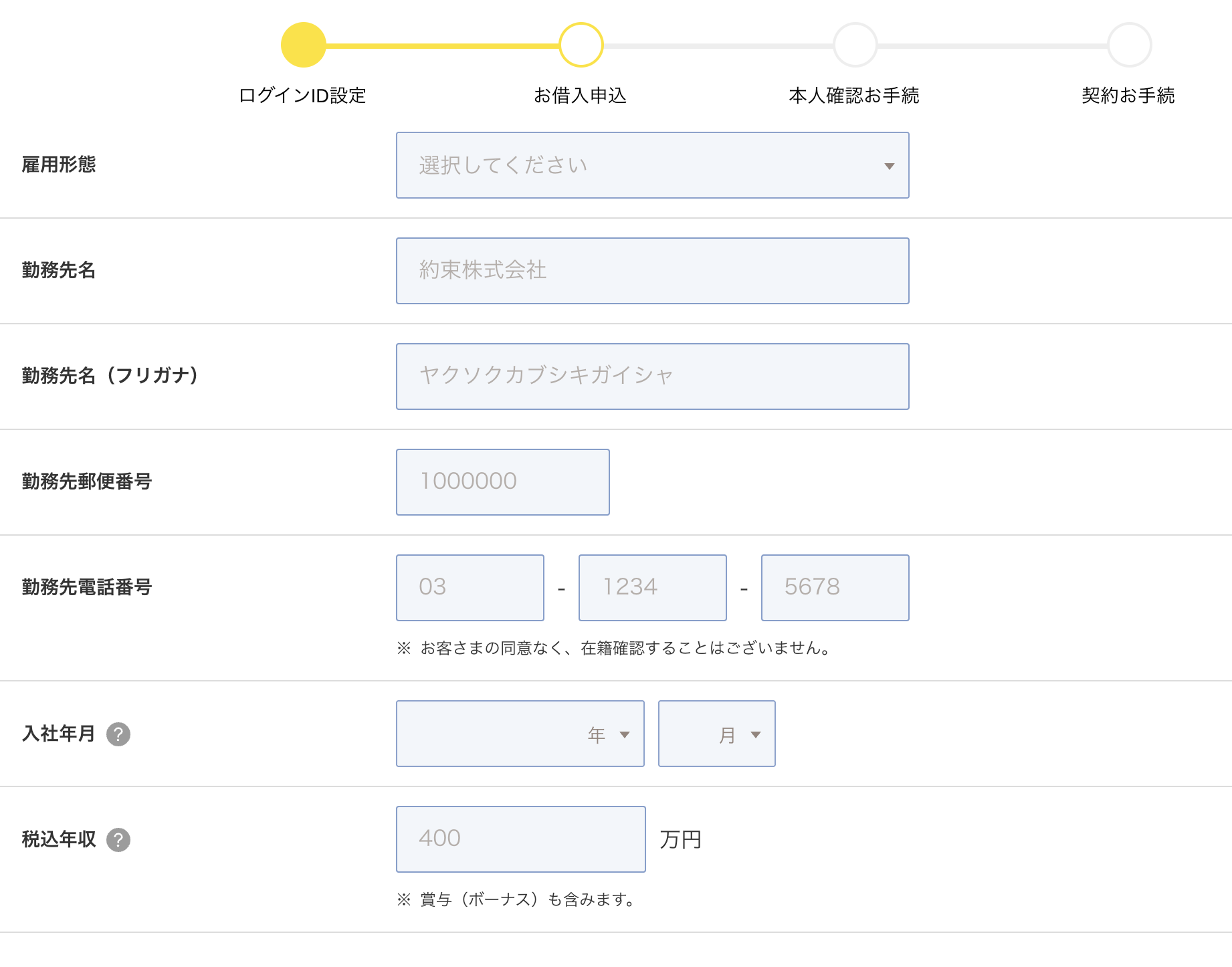Focus the 税込年収 annual income field
1232x967 pixels.
click(x=520, y=839)
